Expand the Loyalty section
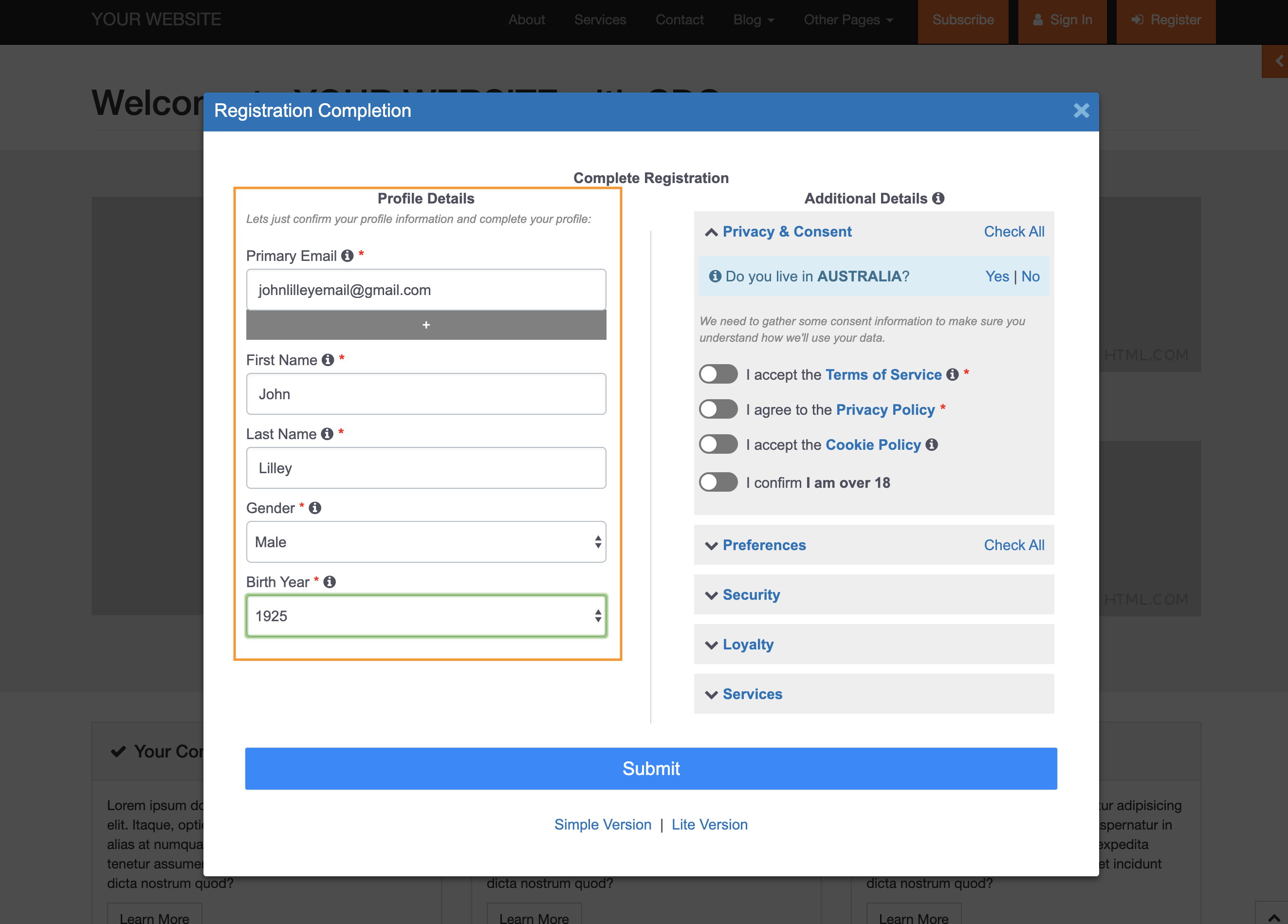Screen dimensions: 1288x924 pyautogui.click(x=747, y=645)
